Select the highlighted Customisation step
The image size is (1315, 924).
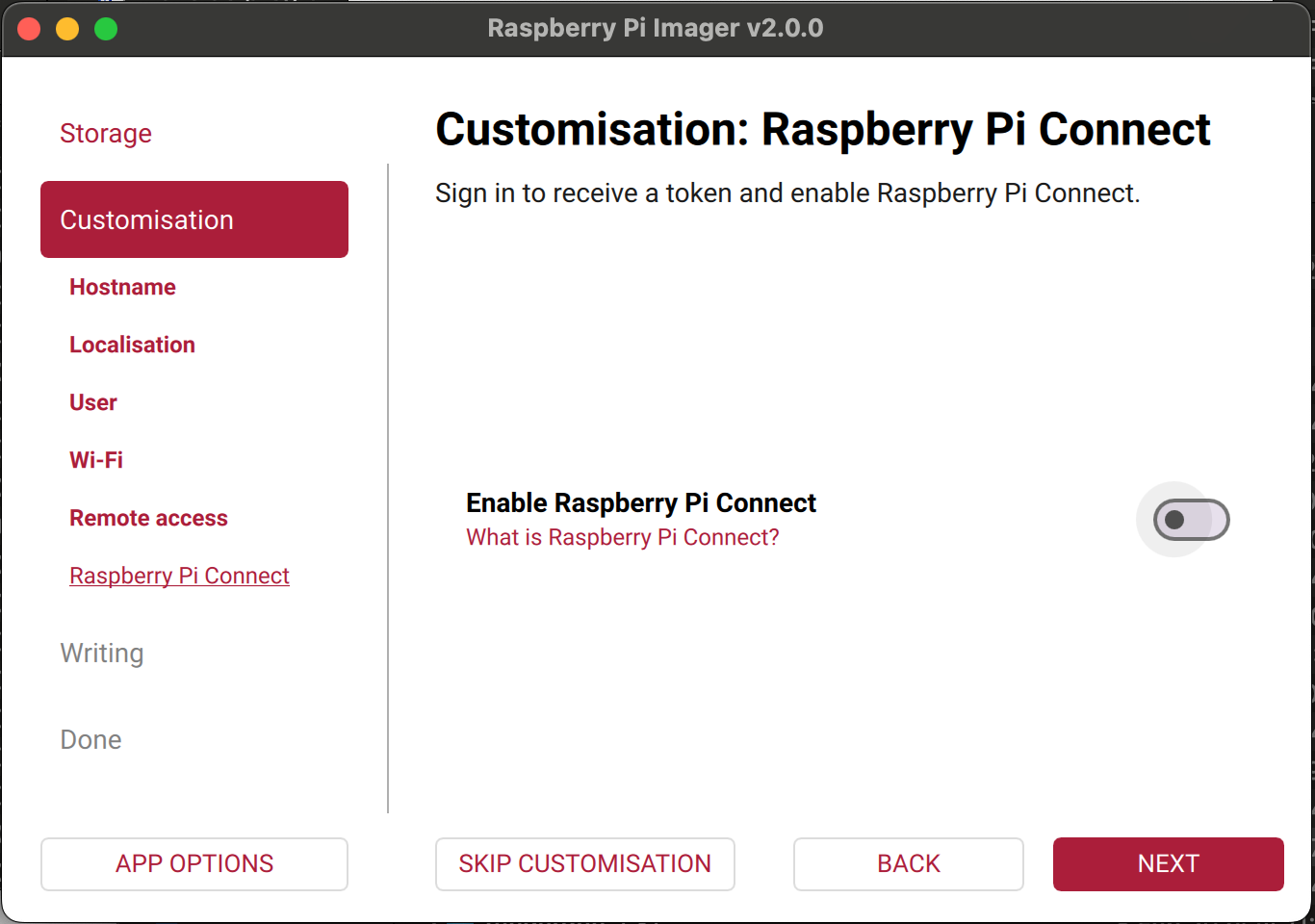click(194, 219)
